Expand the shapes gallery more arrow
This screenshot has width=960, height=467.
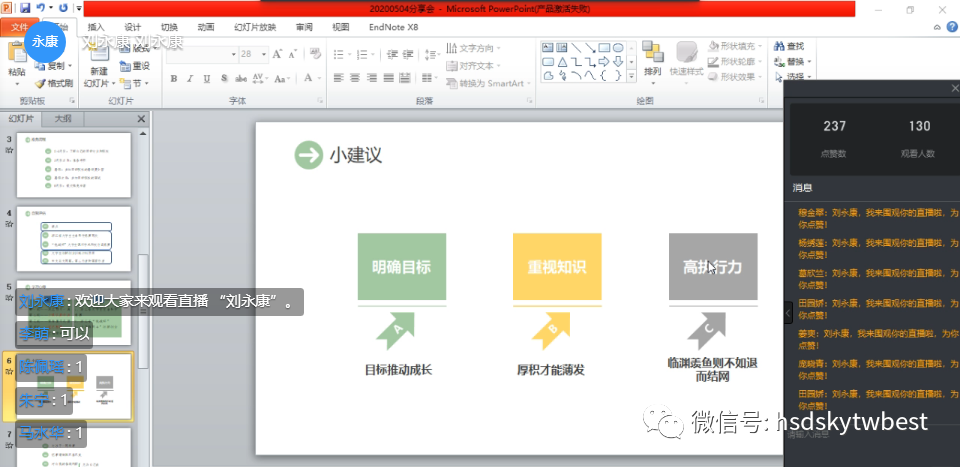632,76
